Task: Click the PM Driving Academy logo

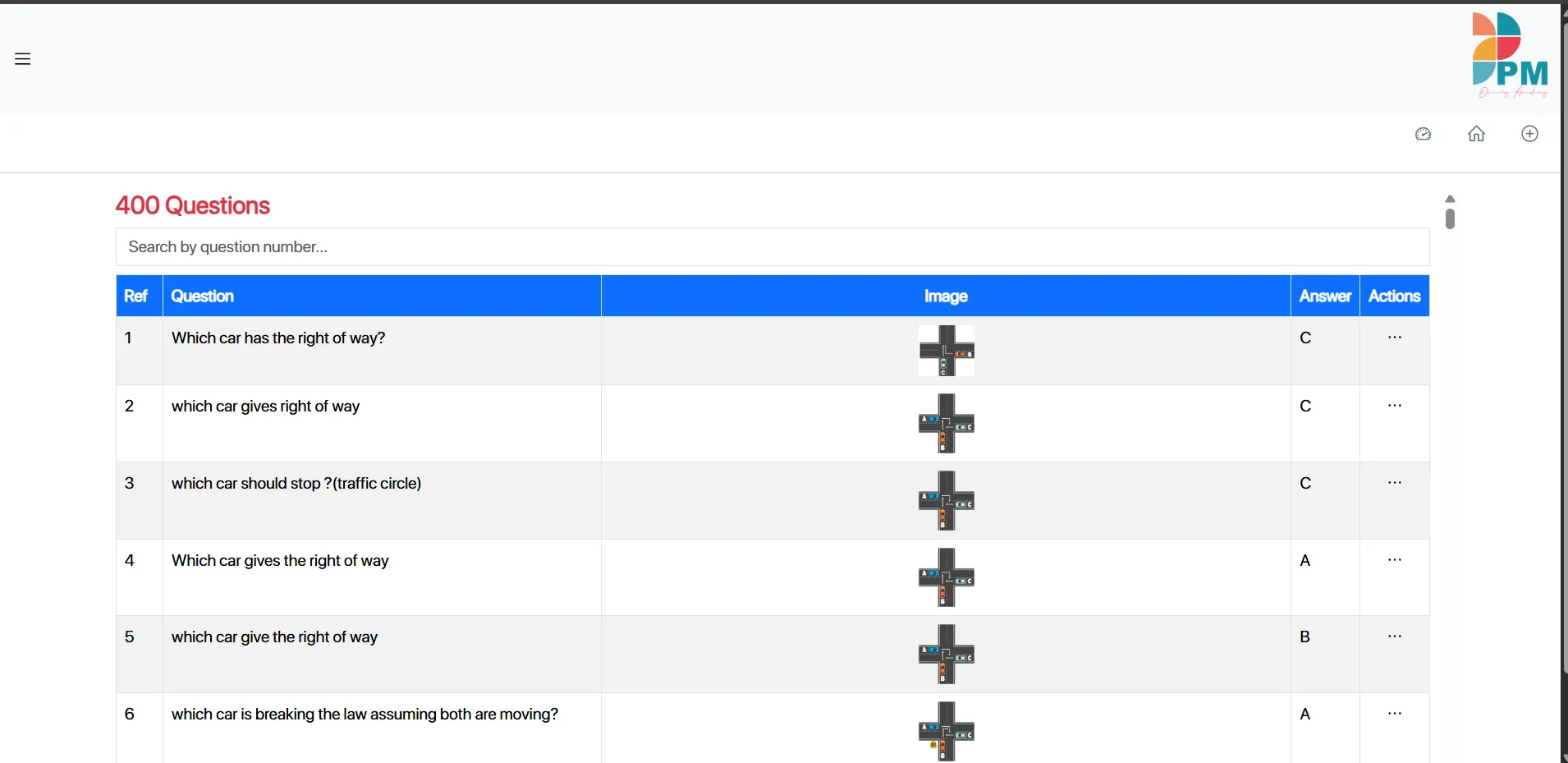Action: 1509,56
